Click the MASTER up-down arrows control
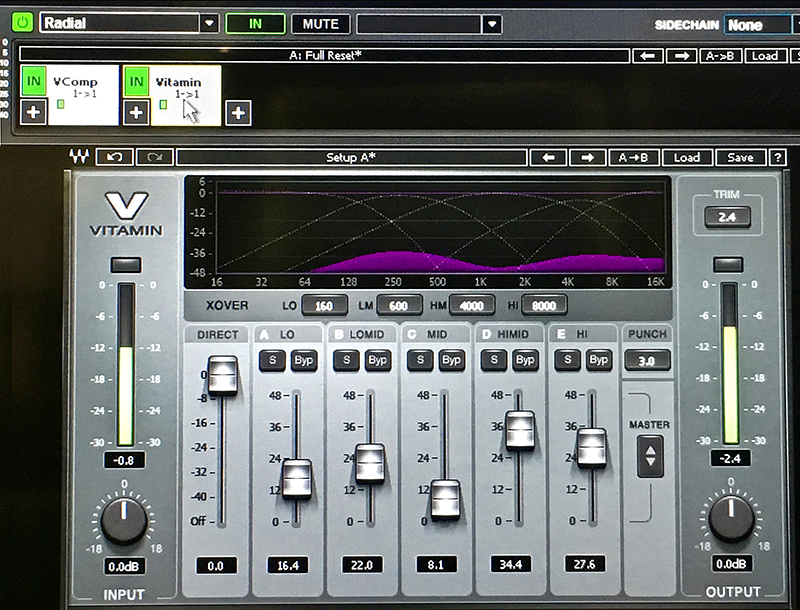The height and width of the screenshot is (610, 800). [650, 456]
